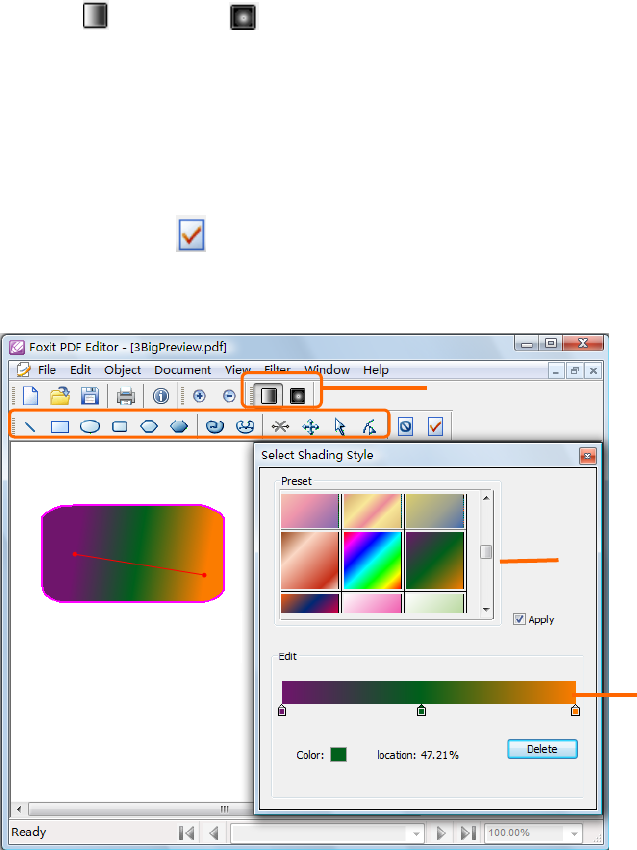
Task: Choose the pale green preset gradient in bottom row
Action: pos(435,603)
